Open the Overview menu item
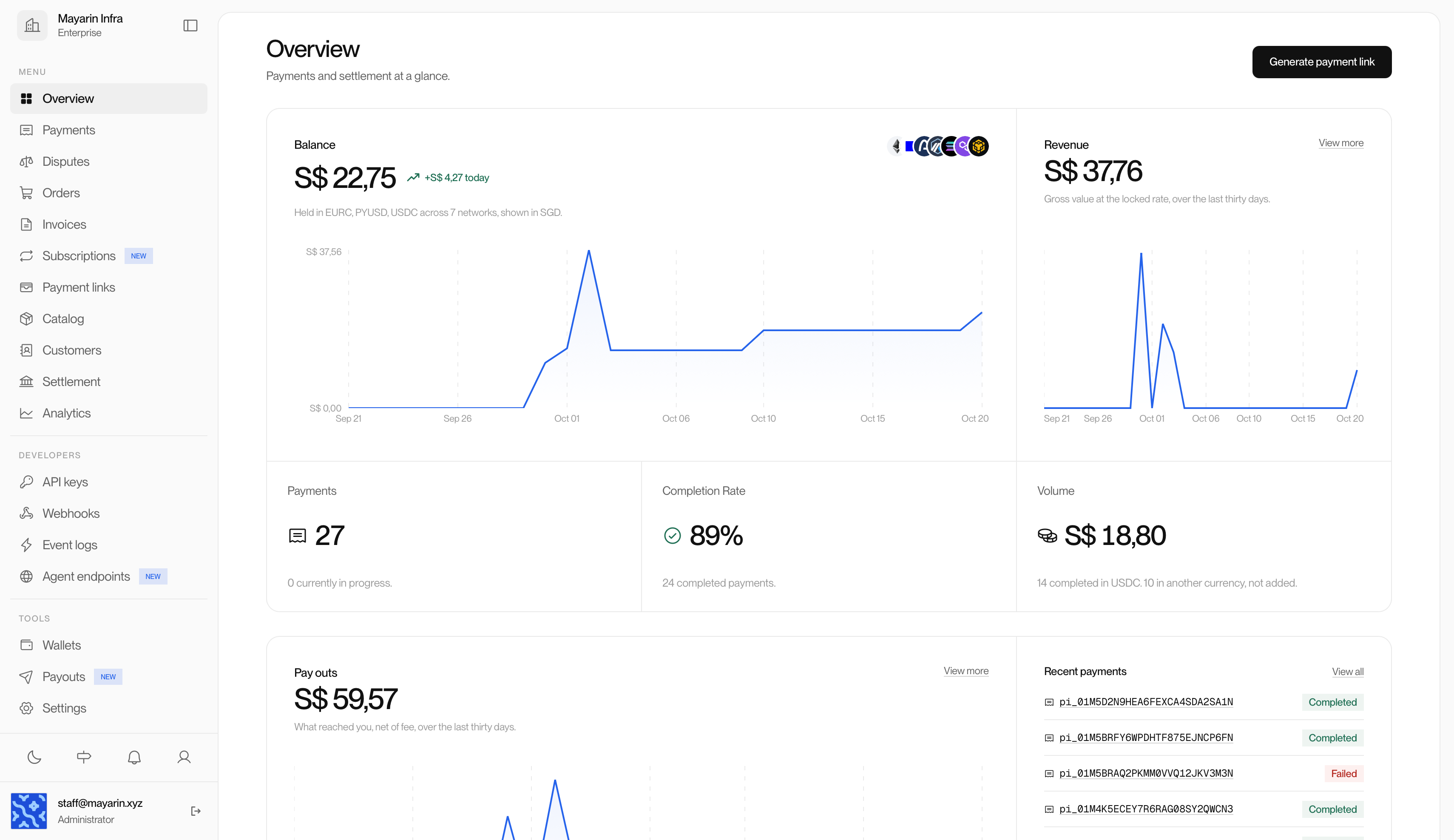 tap(109, 99)
